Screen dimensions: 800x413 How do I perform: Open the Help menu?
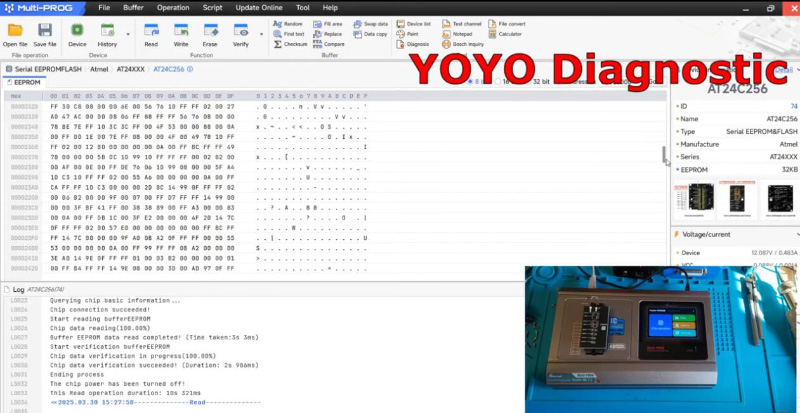(330, 8)
